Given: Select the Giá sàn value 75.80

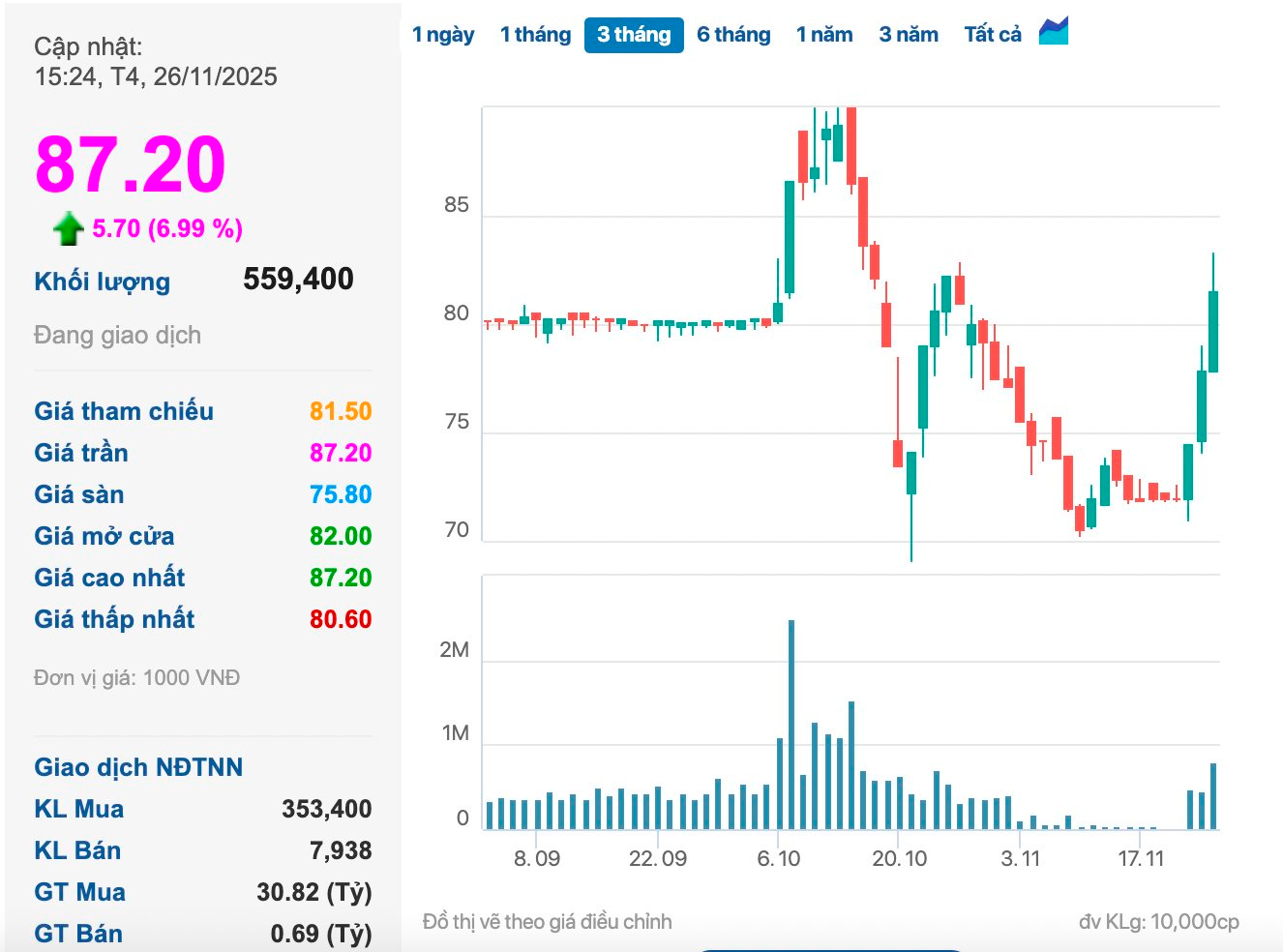Looking at the screenshot, I should tap(341, 494).
